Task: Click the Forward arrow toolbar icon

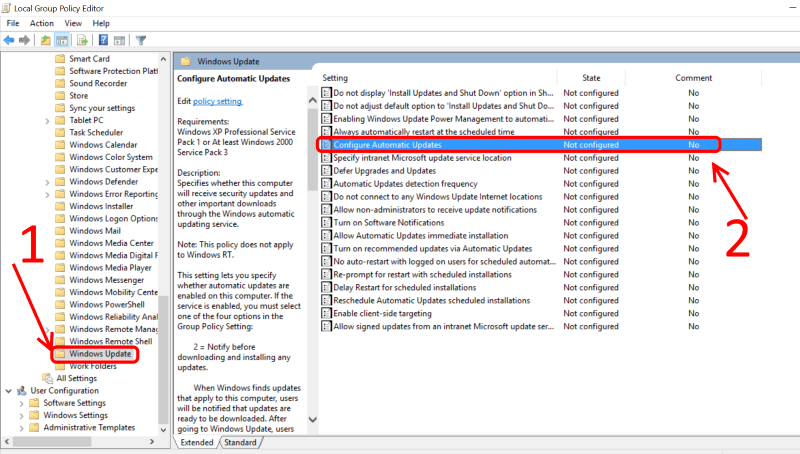Action: [x=23, y=40]
